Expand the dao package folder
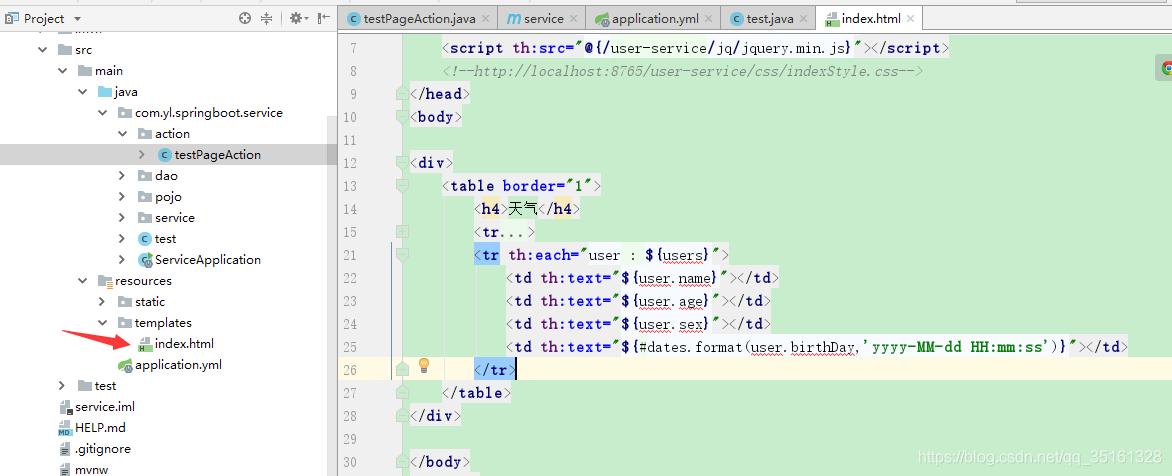Screen dimensions: 1172x476 click(123, 176)
